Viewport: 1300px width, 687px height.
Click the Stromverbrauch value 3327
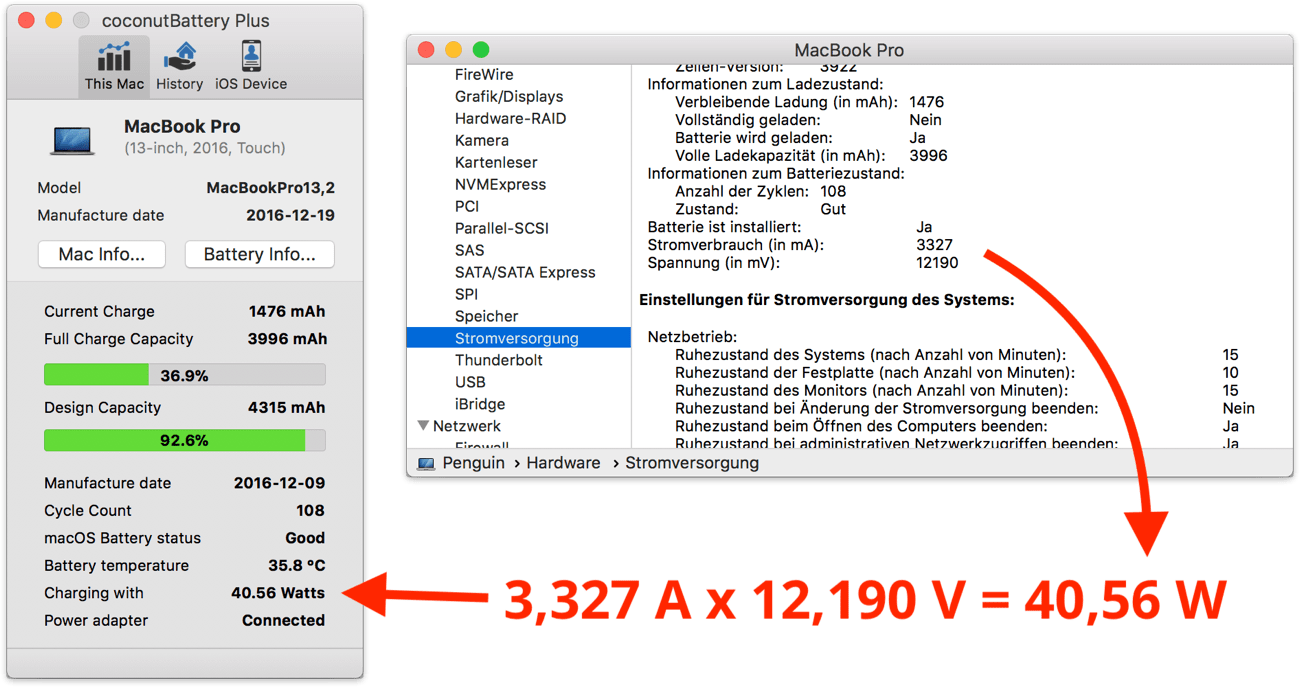click(934, 245)
